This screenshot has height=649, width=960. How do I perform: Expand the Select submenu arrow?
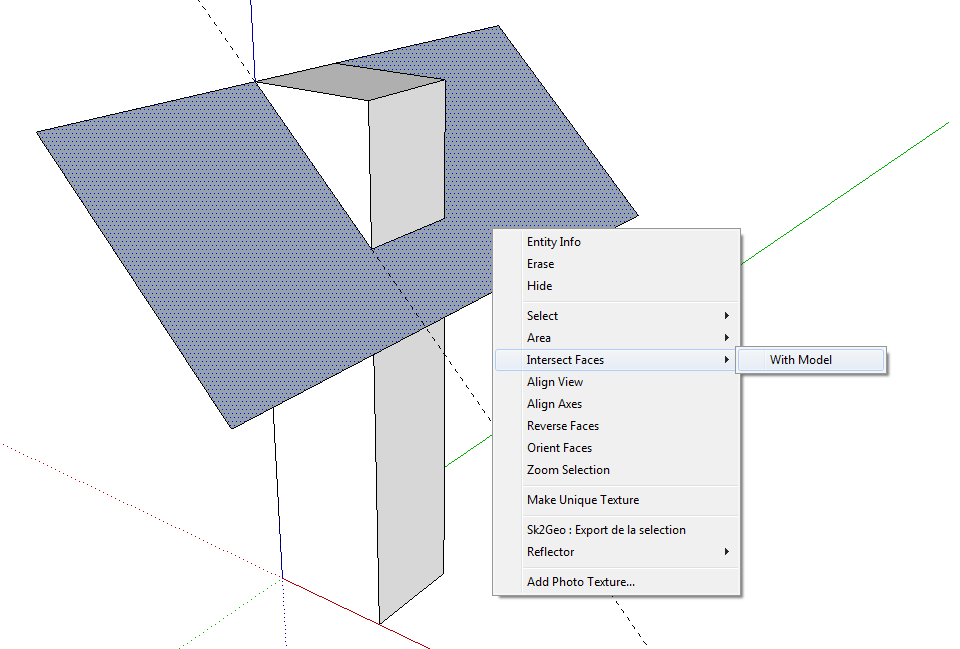pos(727,316)
